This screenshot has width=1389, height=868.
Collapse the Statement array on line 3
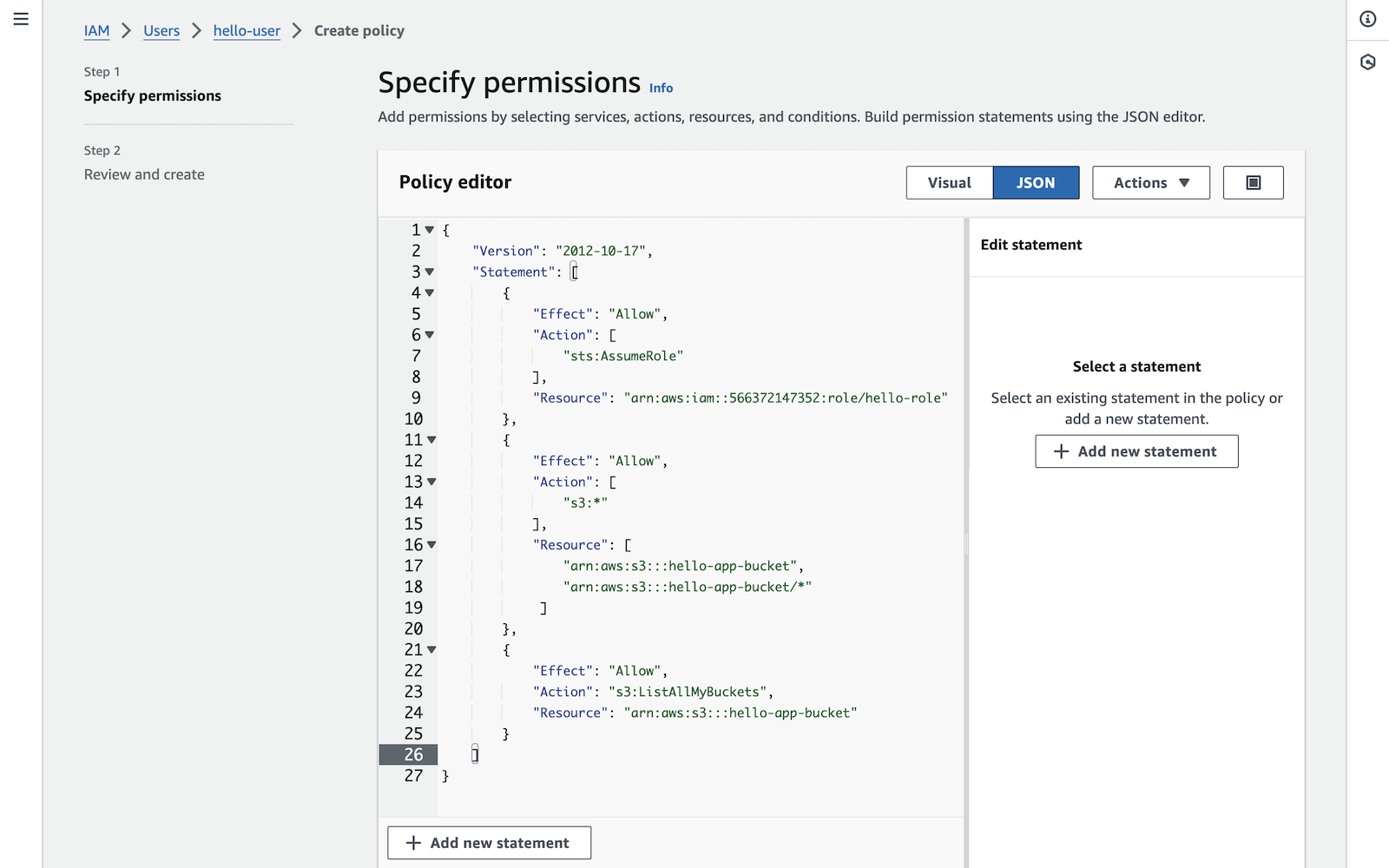coord(430,272)
